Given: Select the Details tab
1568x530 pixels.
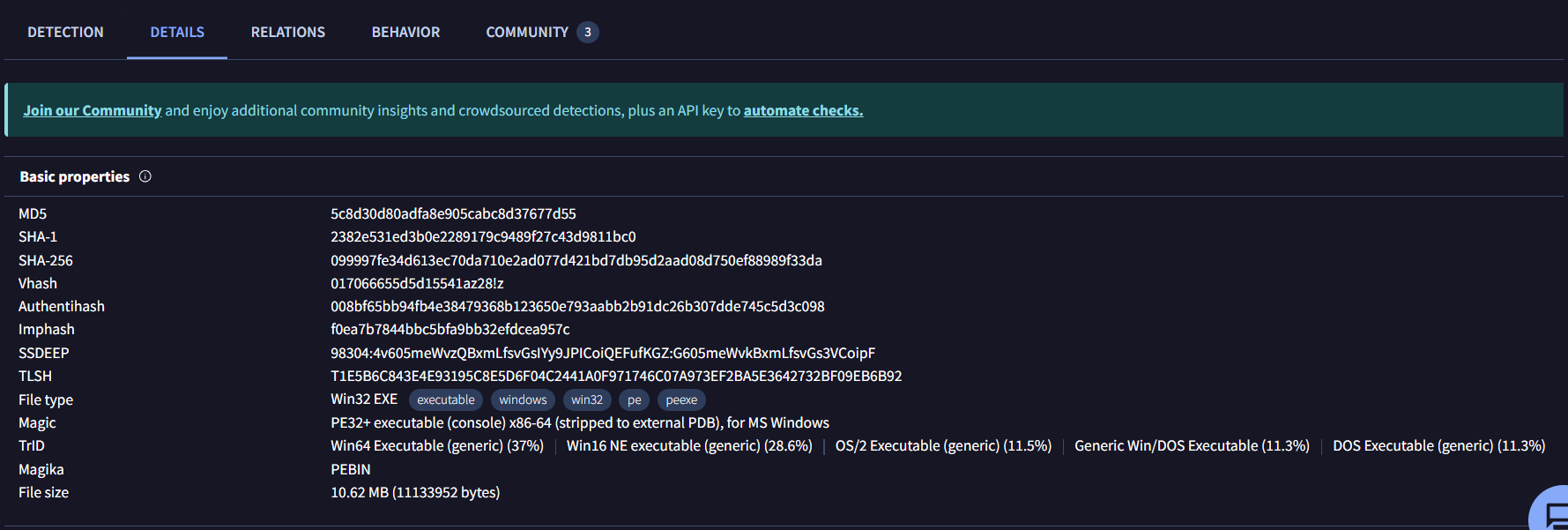Looking at the screenshot, I should pos(177,32).
